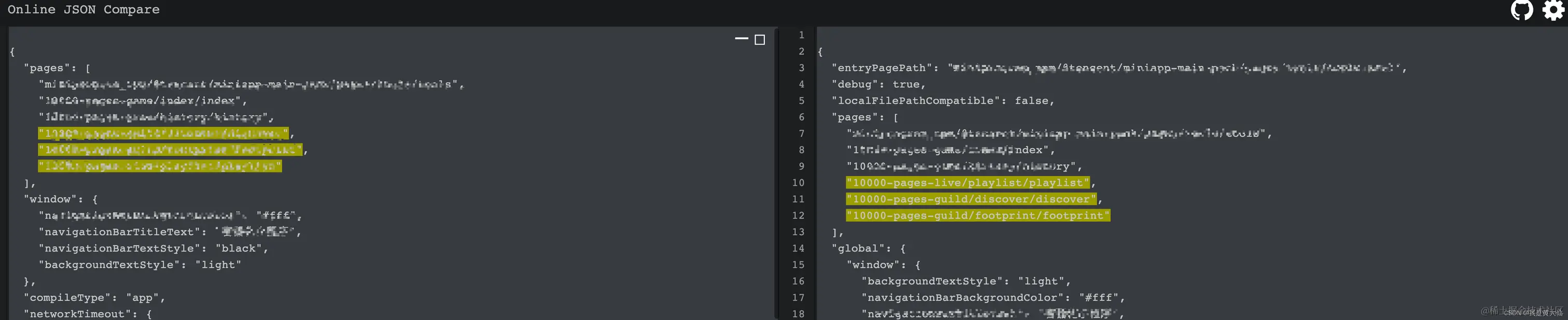
Task: Open the settings gear icon
Action: coord(1553,10)
